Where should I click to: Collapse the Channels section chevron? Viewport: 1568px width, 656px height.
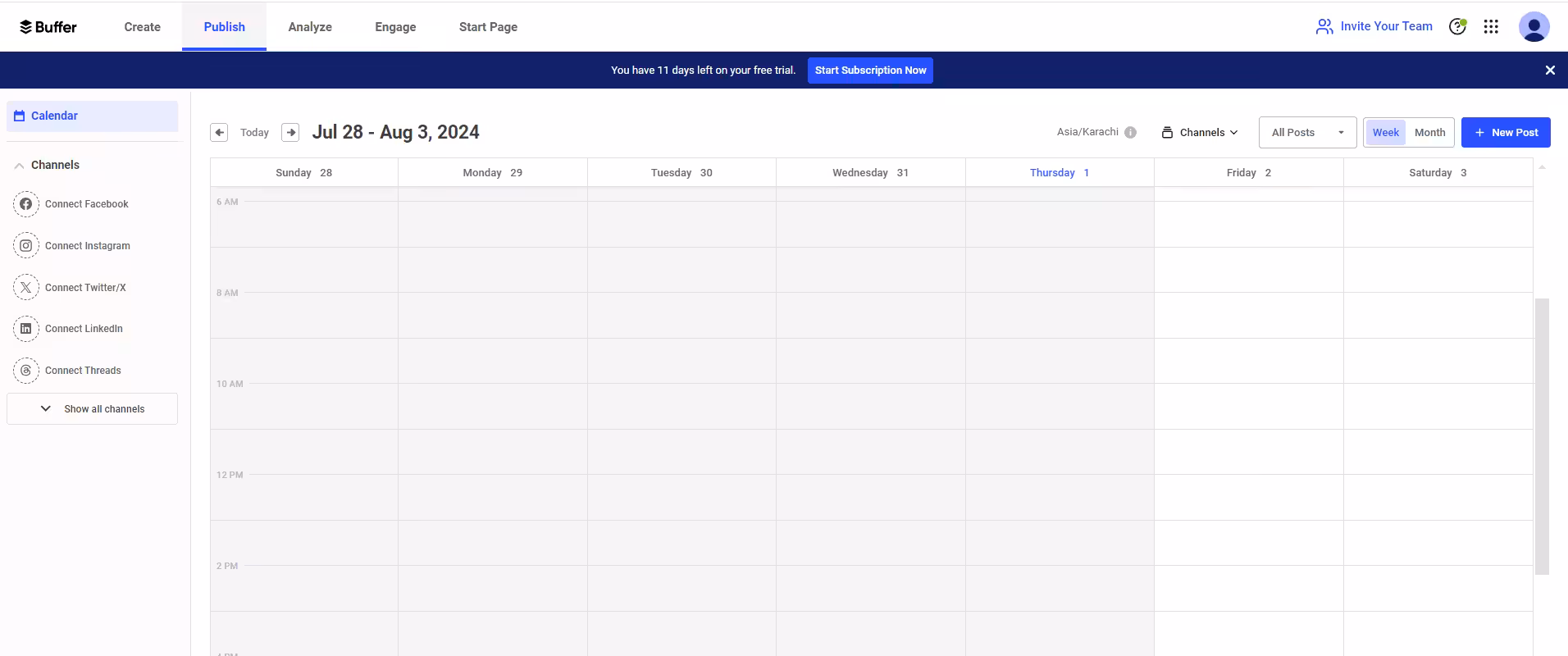pos(19,166)
